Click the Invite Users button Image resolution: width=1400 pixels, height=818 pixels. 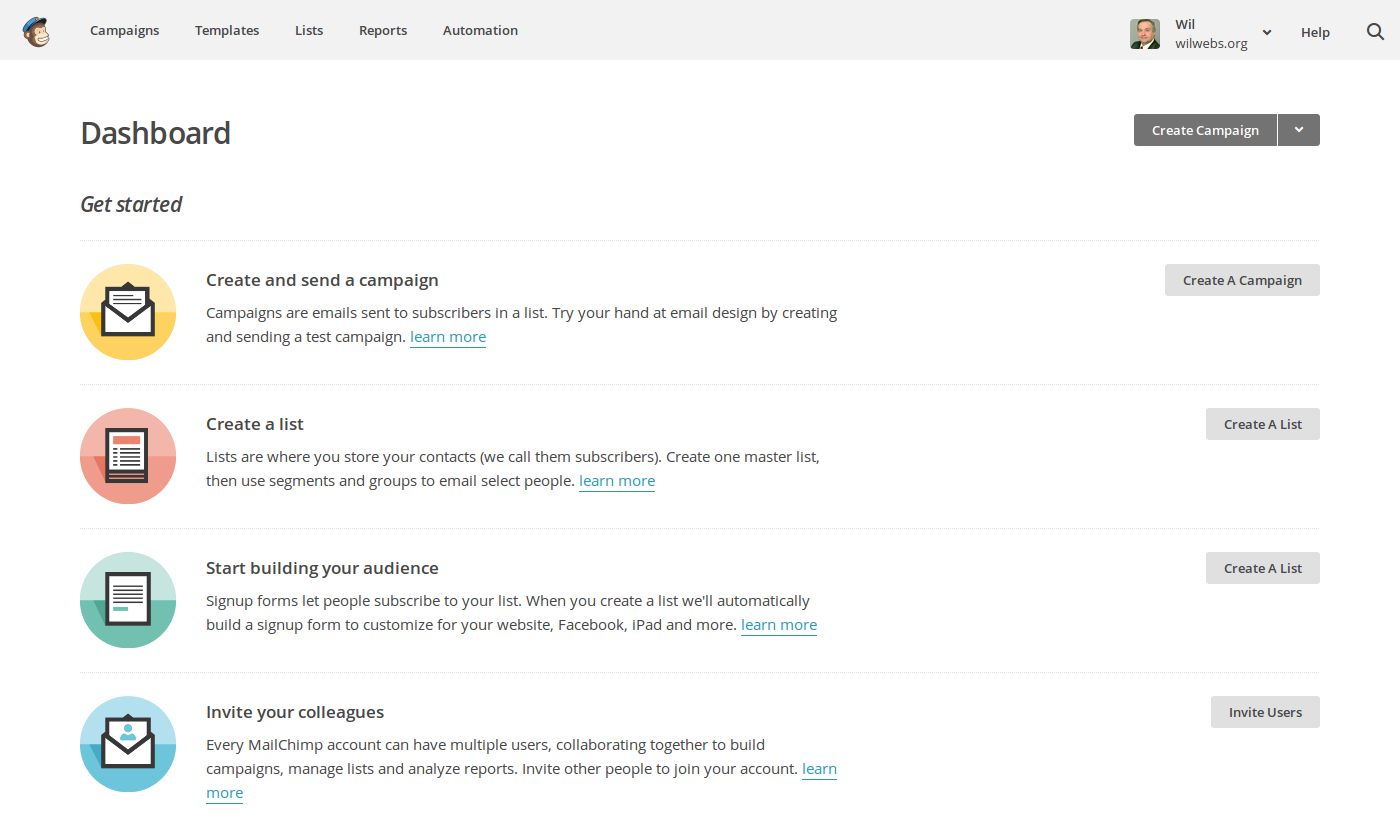pos(1265,712)
